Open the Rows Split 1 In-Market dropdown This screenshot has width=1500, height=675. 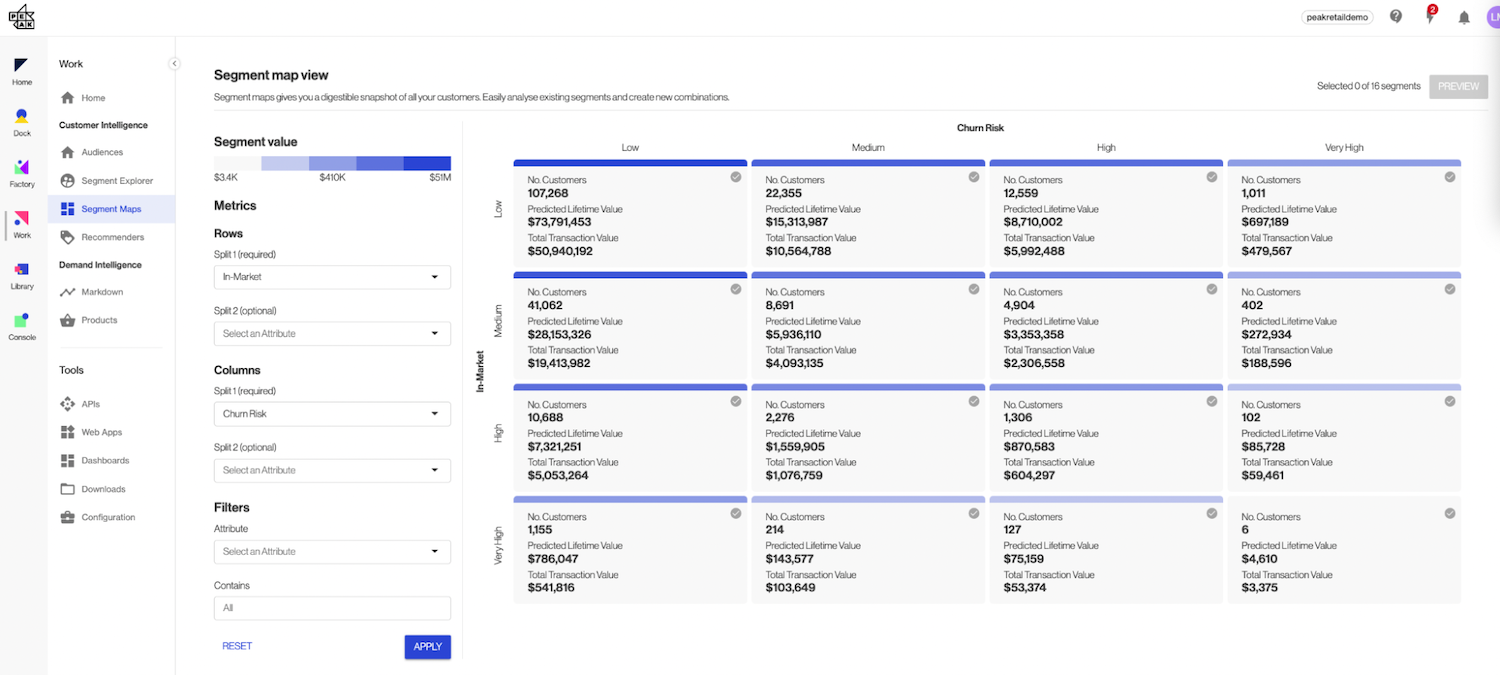click(x=331, y=277)
